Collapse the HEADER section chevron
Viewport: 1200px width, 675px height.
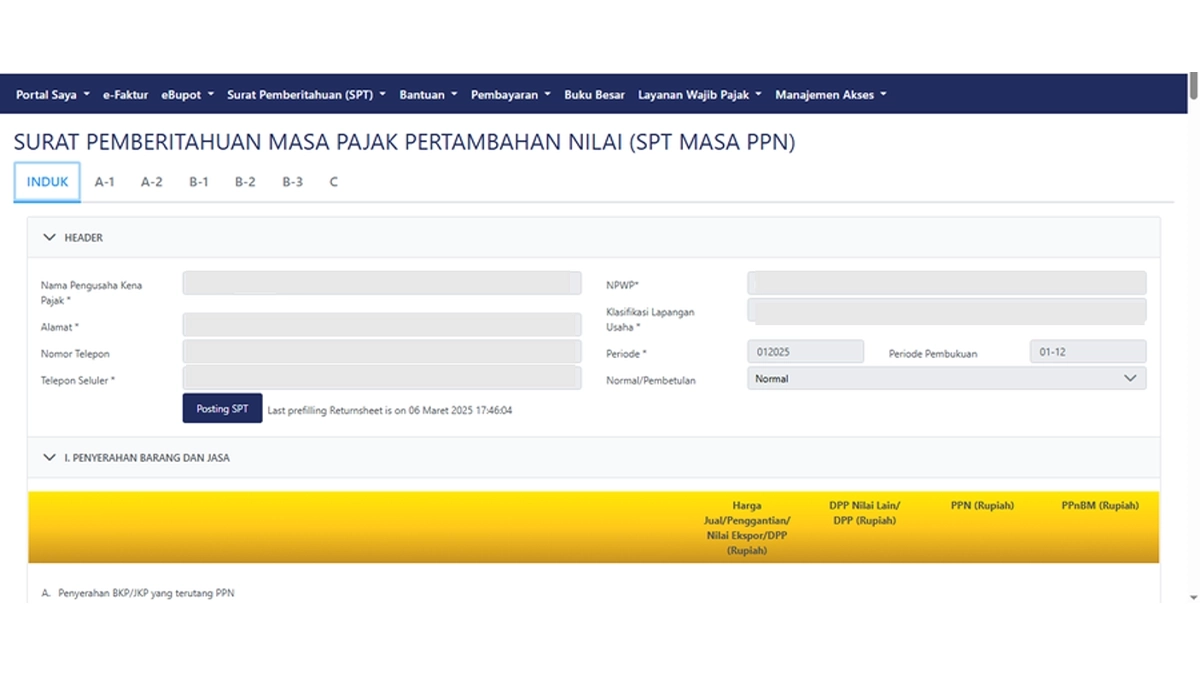point(50,238)
